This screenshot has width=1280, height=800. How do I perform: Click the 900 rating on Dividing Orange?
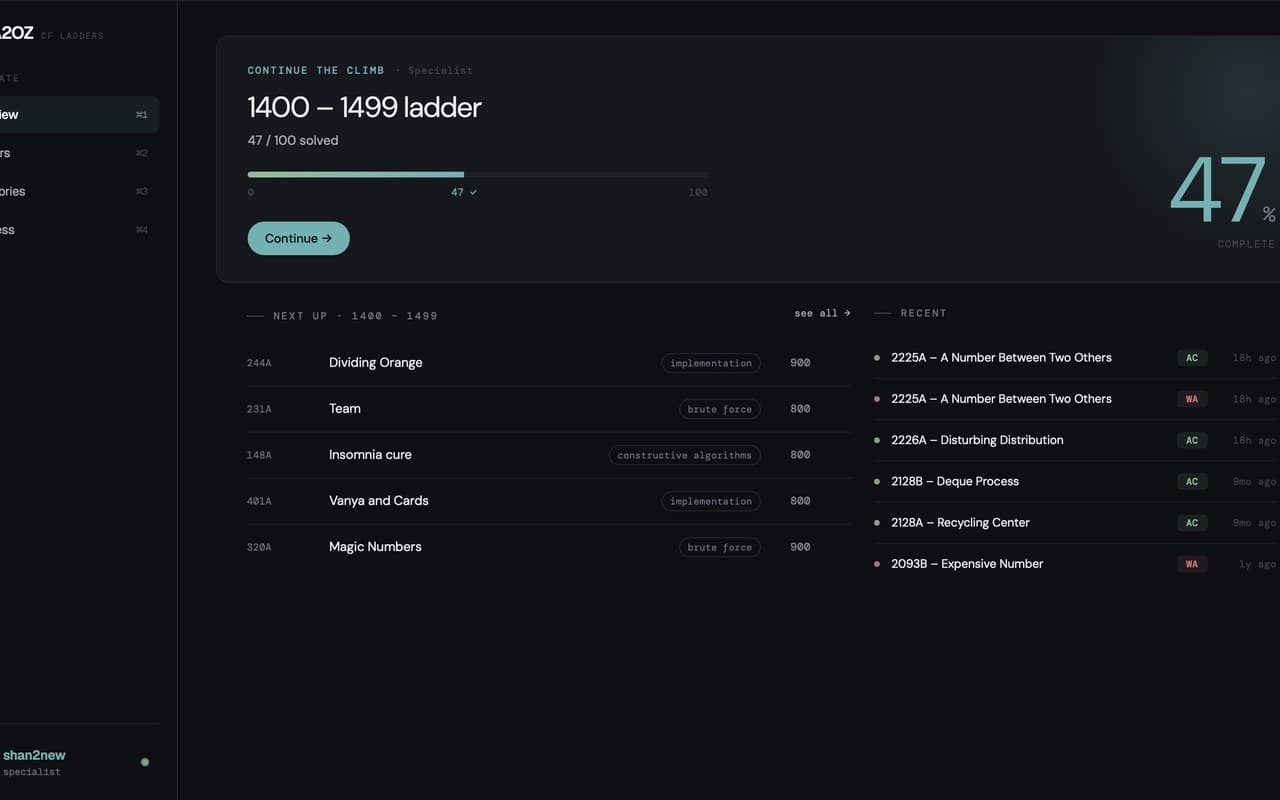[x=800, y=363]
